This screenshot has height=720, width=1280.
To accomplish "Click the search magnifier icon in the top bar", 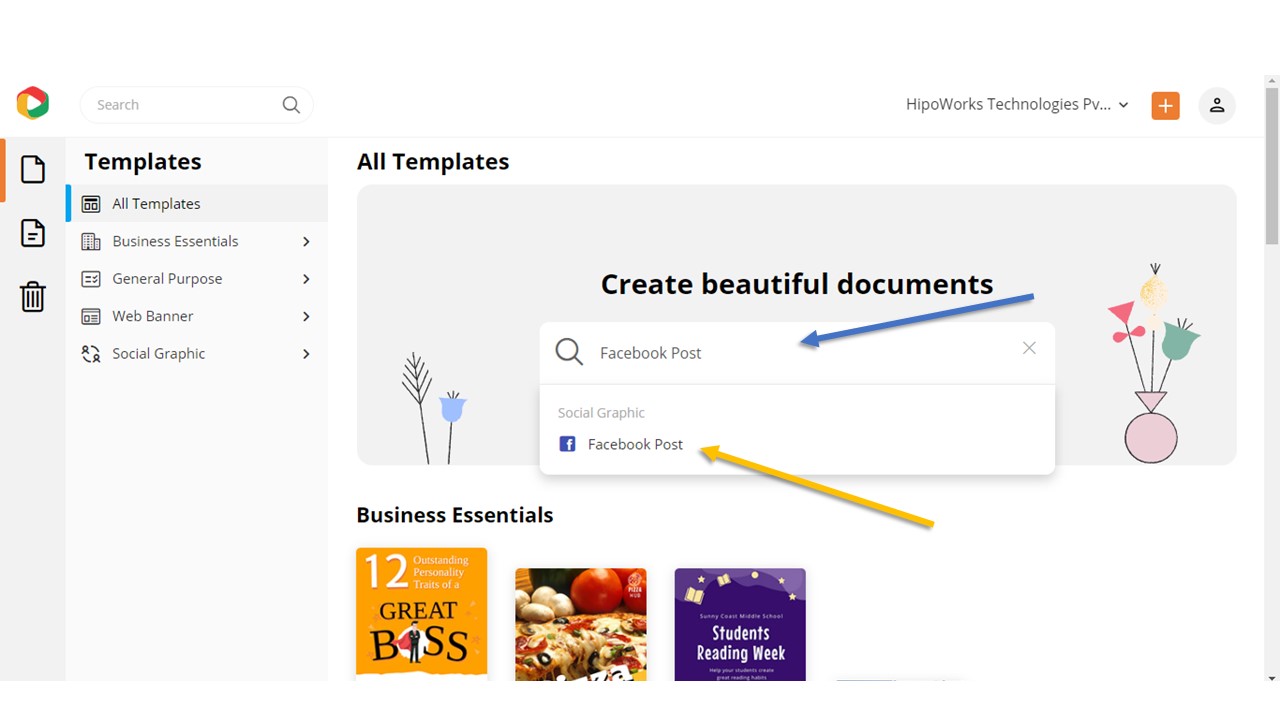I will click(290, 104).
